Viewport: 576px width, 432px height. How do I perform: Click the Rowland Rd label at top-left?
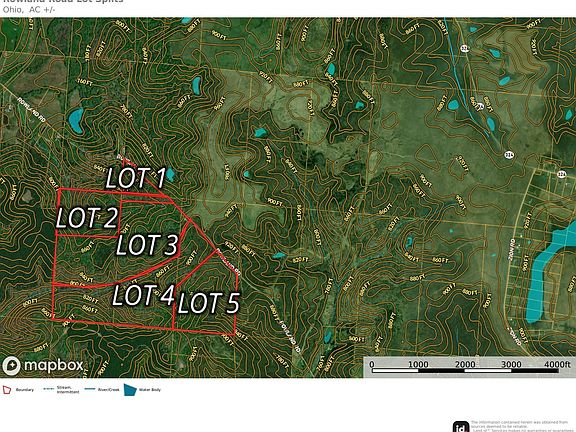[x=32, y=109]
